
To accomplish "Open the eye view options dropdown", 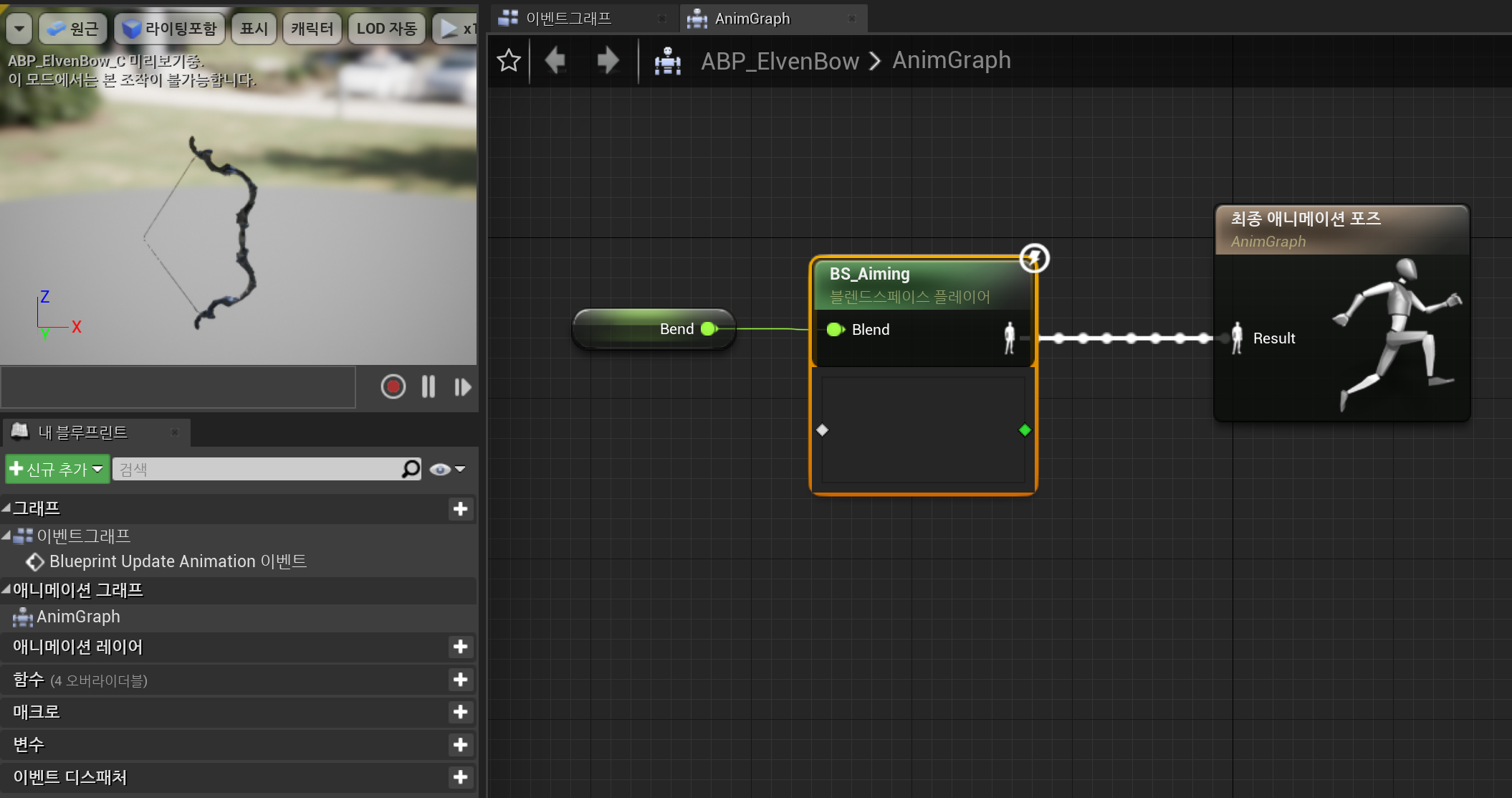I will 448,469.
